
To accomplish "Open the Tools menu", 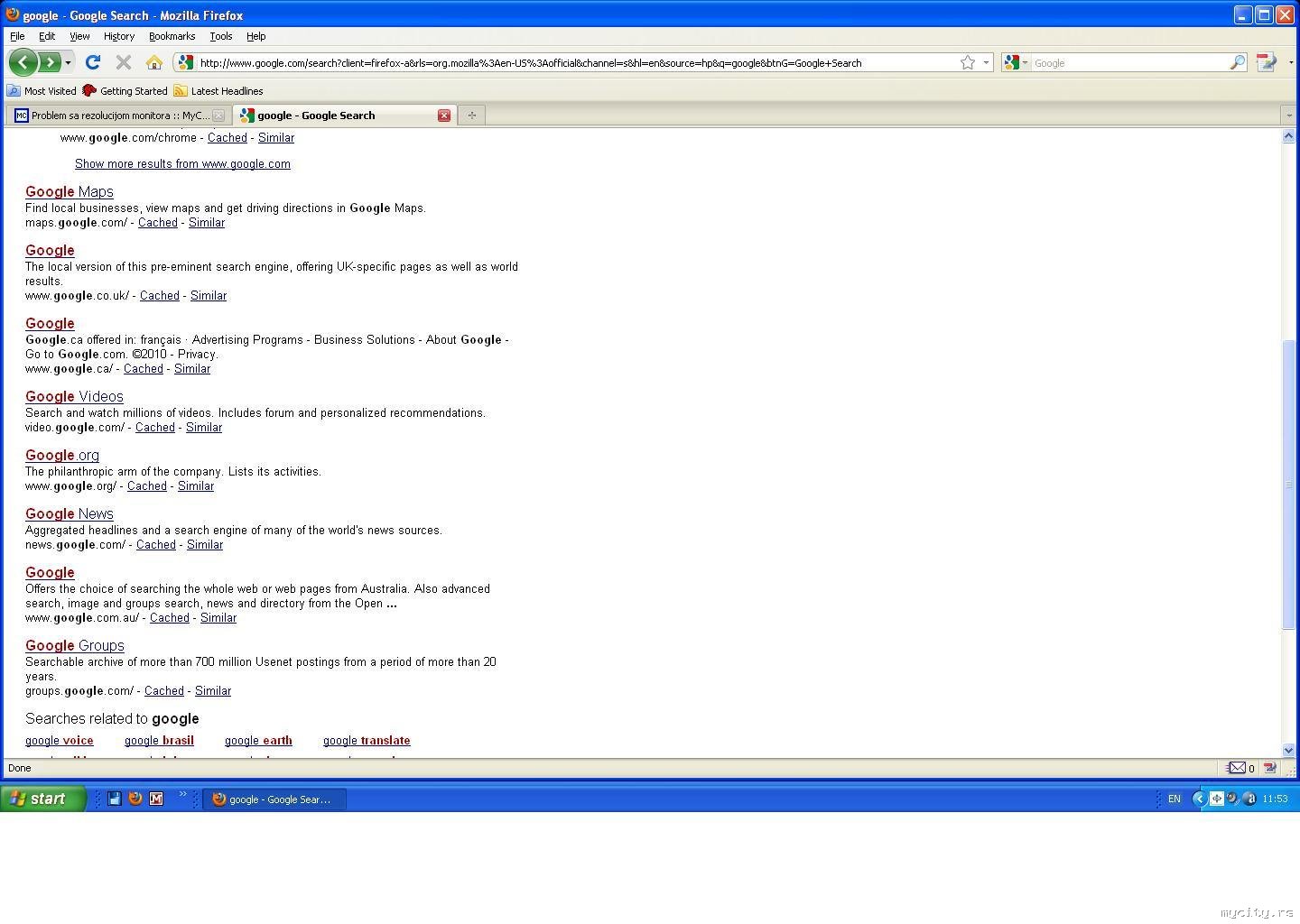I will coord(221,36).
